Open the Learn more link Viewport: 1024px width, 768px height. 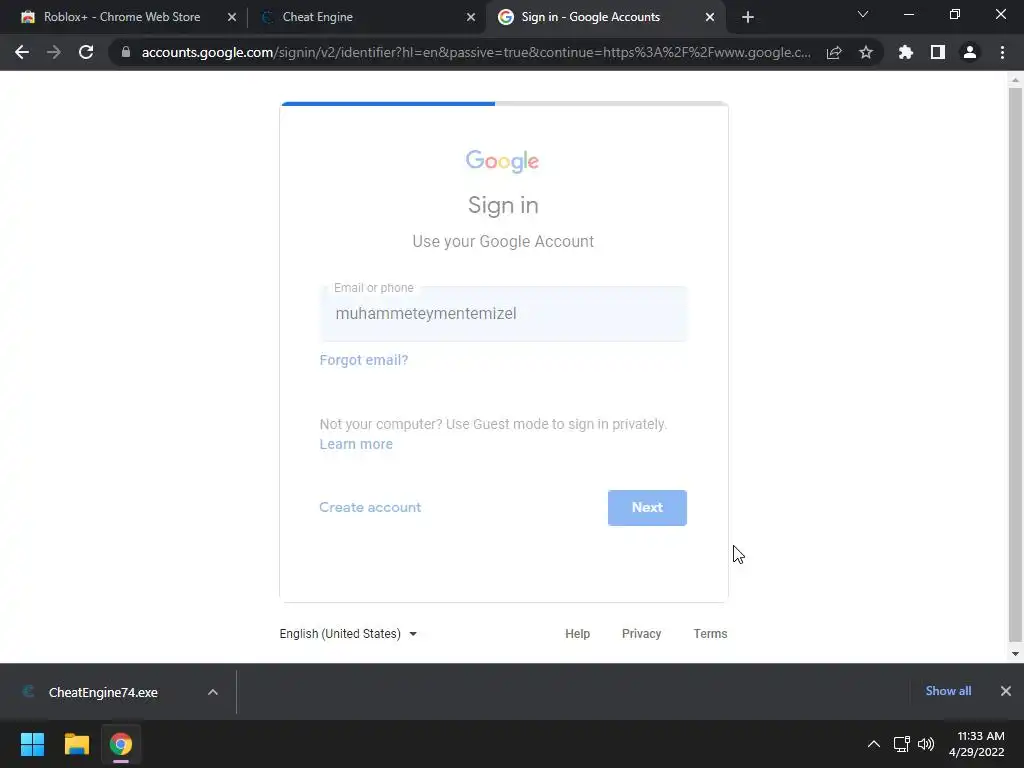[x=356, y=444]
